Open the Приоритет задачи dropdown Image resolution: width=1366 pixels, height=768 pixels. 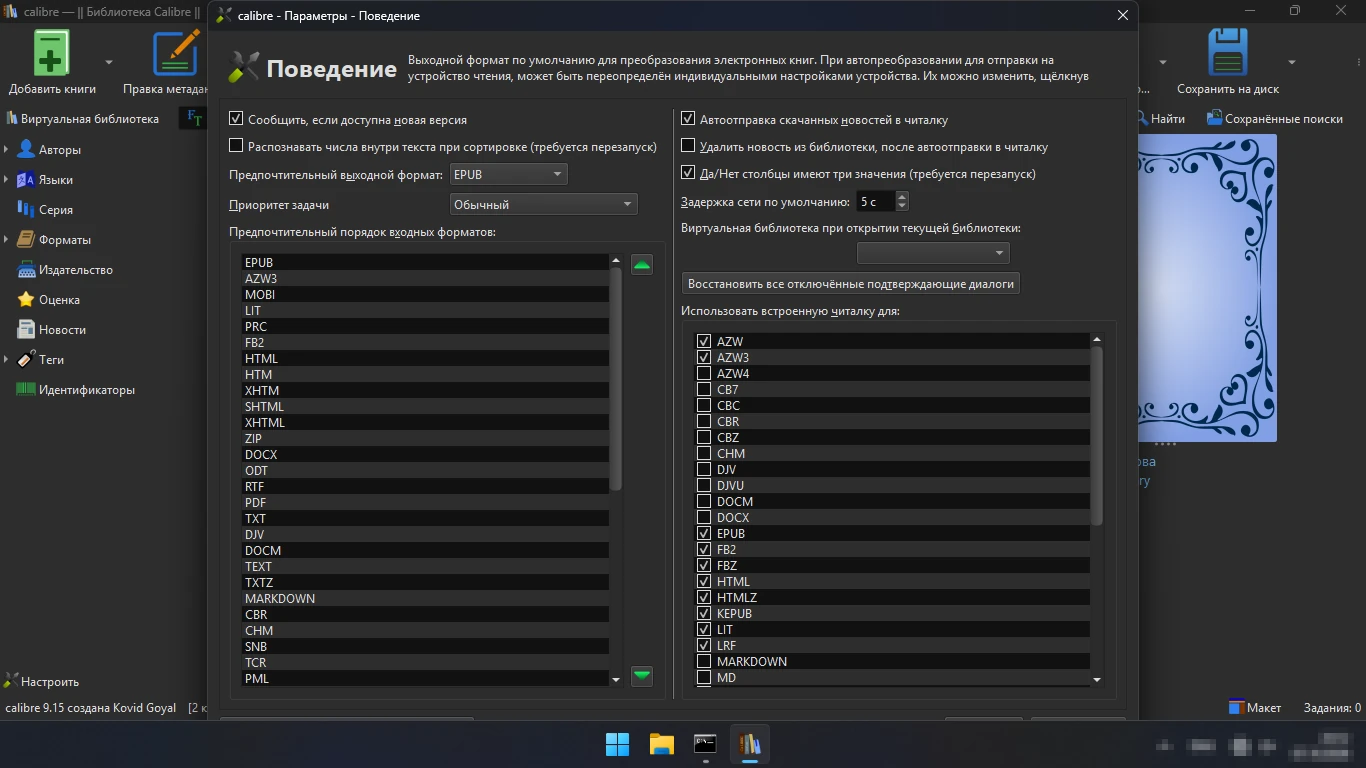(x=544, y=205)
